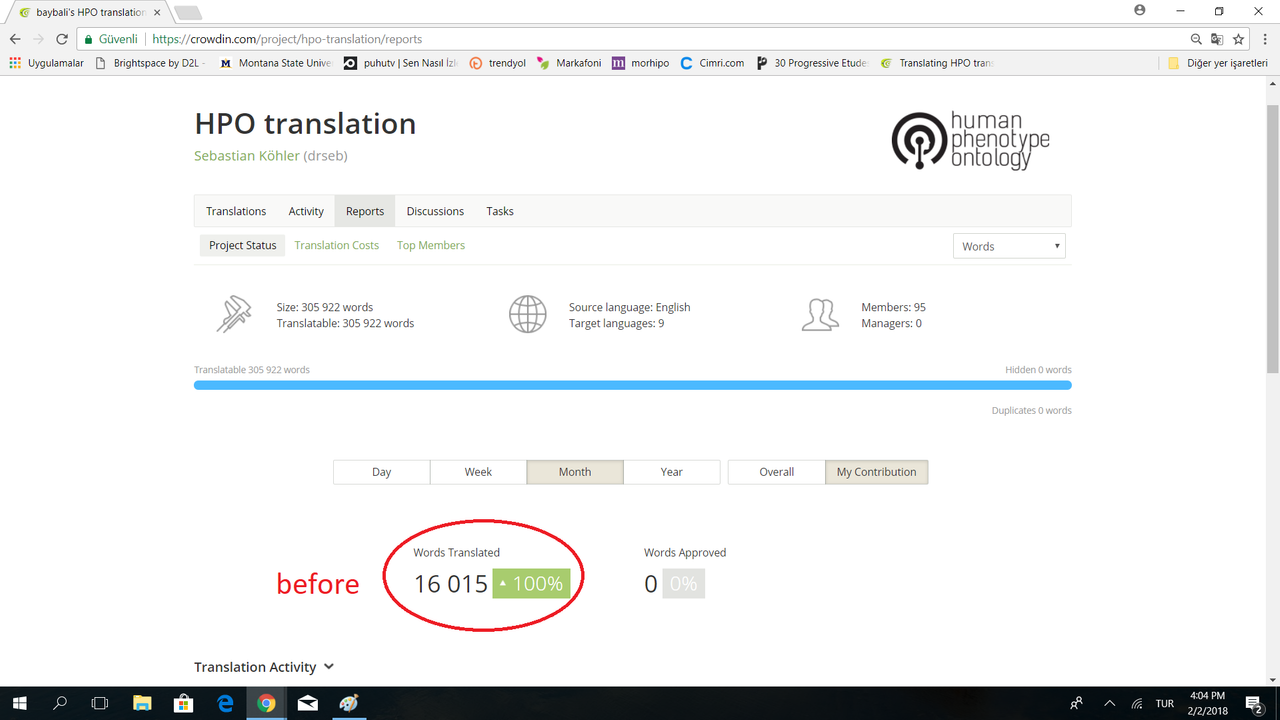Open Sebastian Köhler's profile link
Viewport: 1280px width, 720px height.
[247, 156]
